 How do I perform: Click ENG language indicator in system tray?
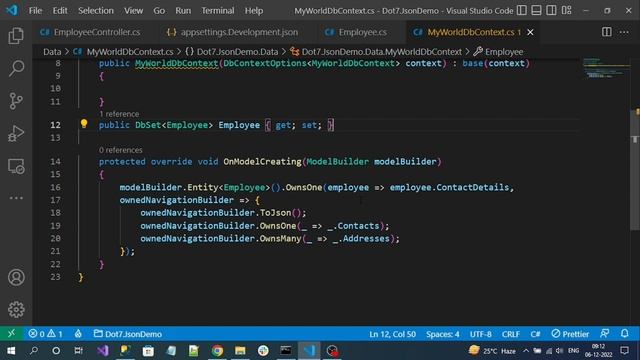tap(573, 351)
